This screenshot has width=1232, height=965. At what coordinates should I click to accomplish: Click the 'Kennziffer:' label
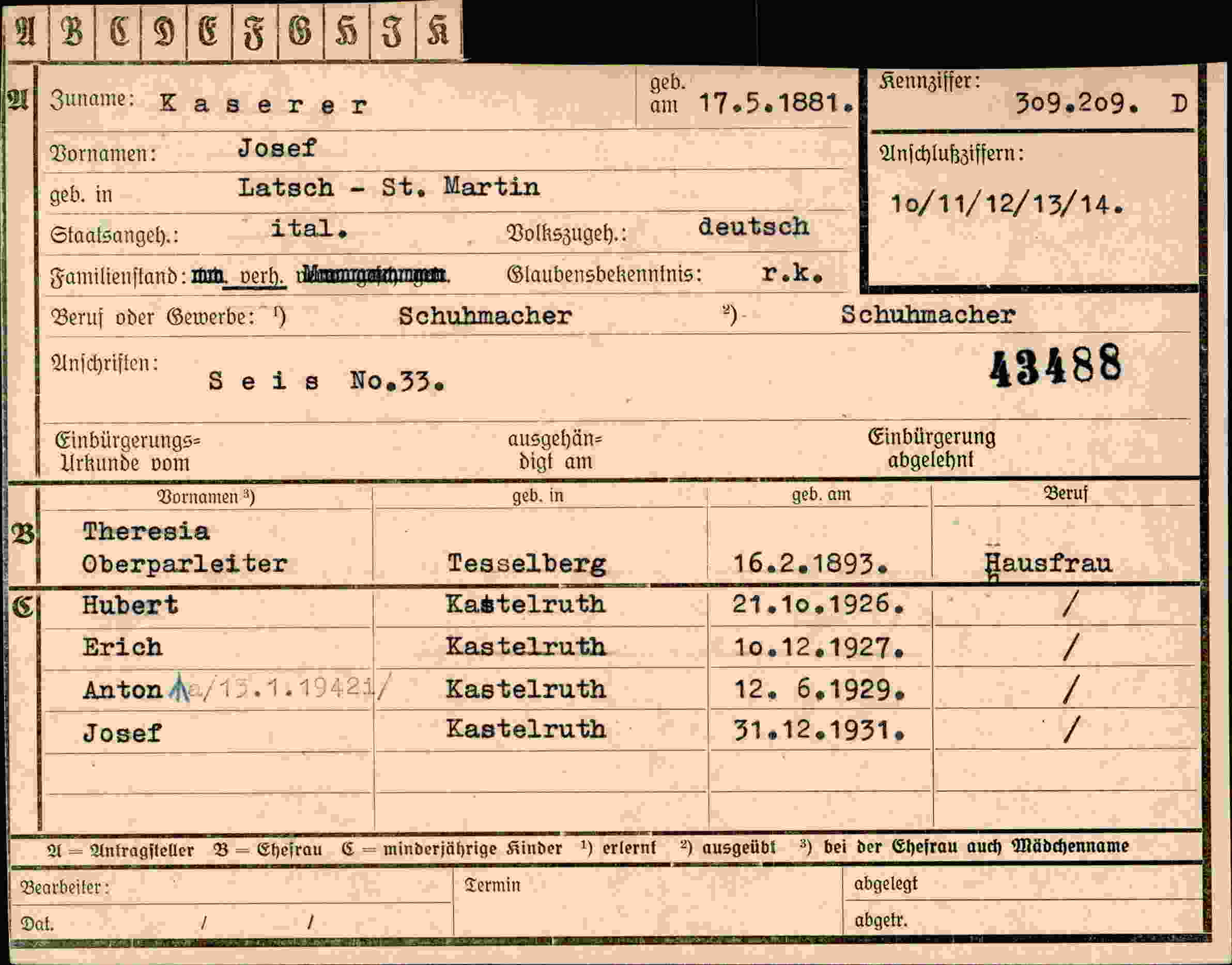[929, 81]
